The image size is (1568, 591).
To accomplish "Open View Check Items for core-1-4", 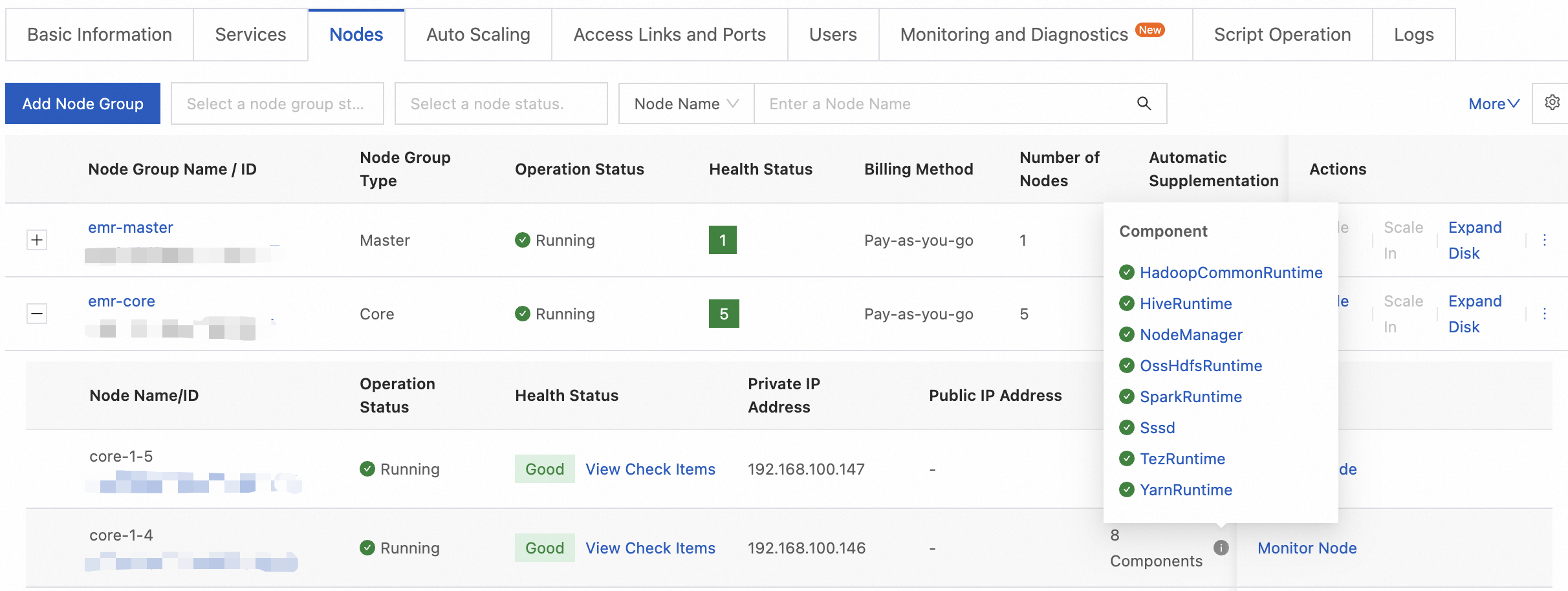I will pyautogui.click(x=650, y=548).
